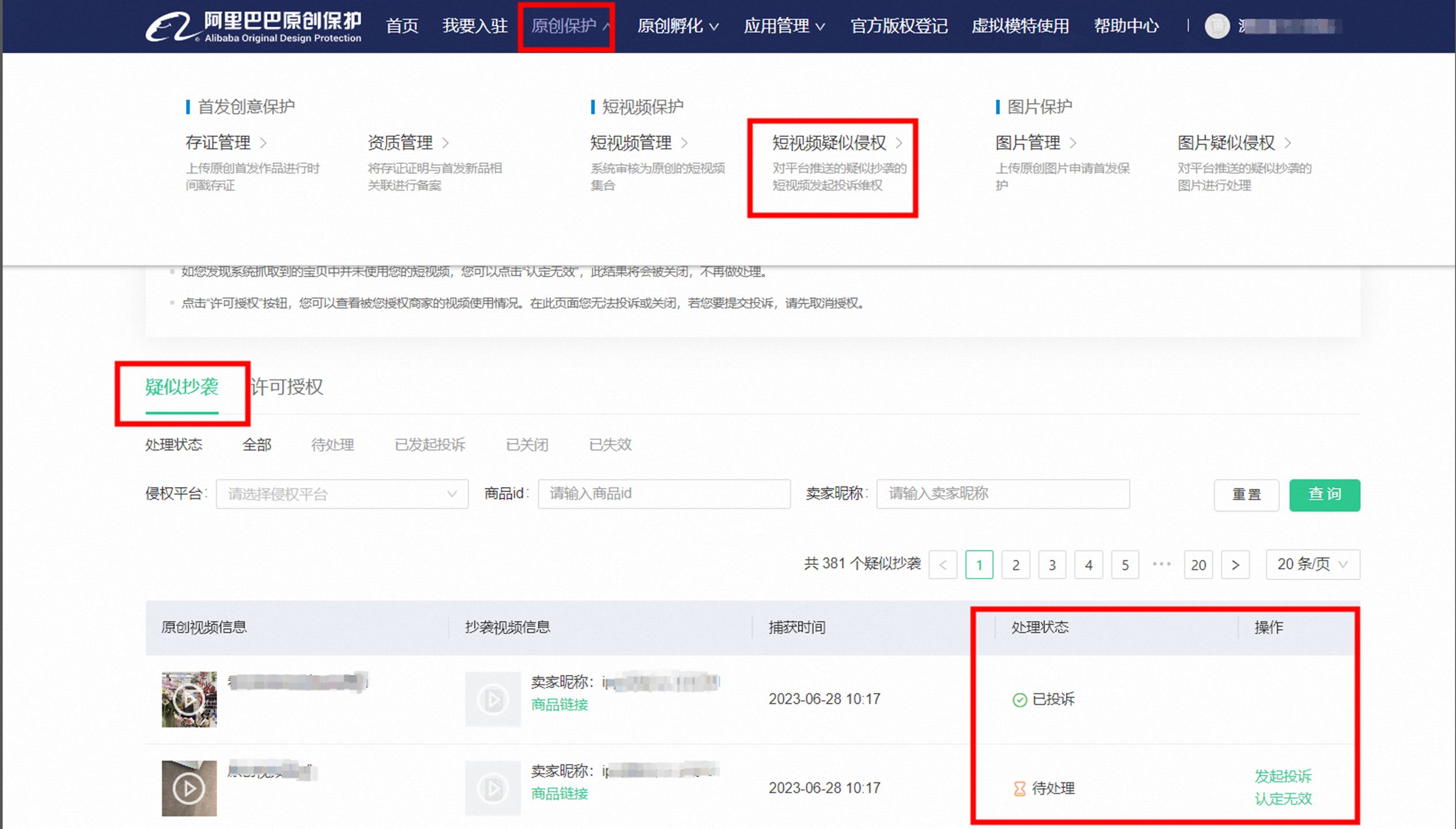The height and width of the screenshot is (829, 1456).
Task: Click the 捕获时间 column header
Action: click(797, 628)
